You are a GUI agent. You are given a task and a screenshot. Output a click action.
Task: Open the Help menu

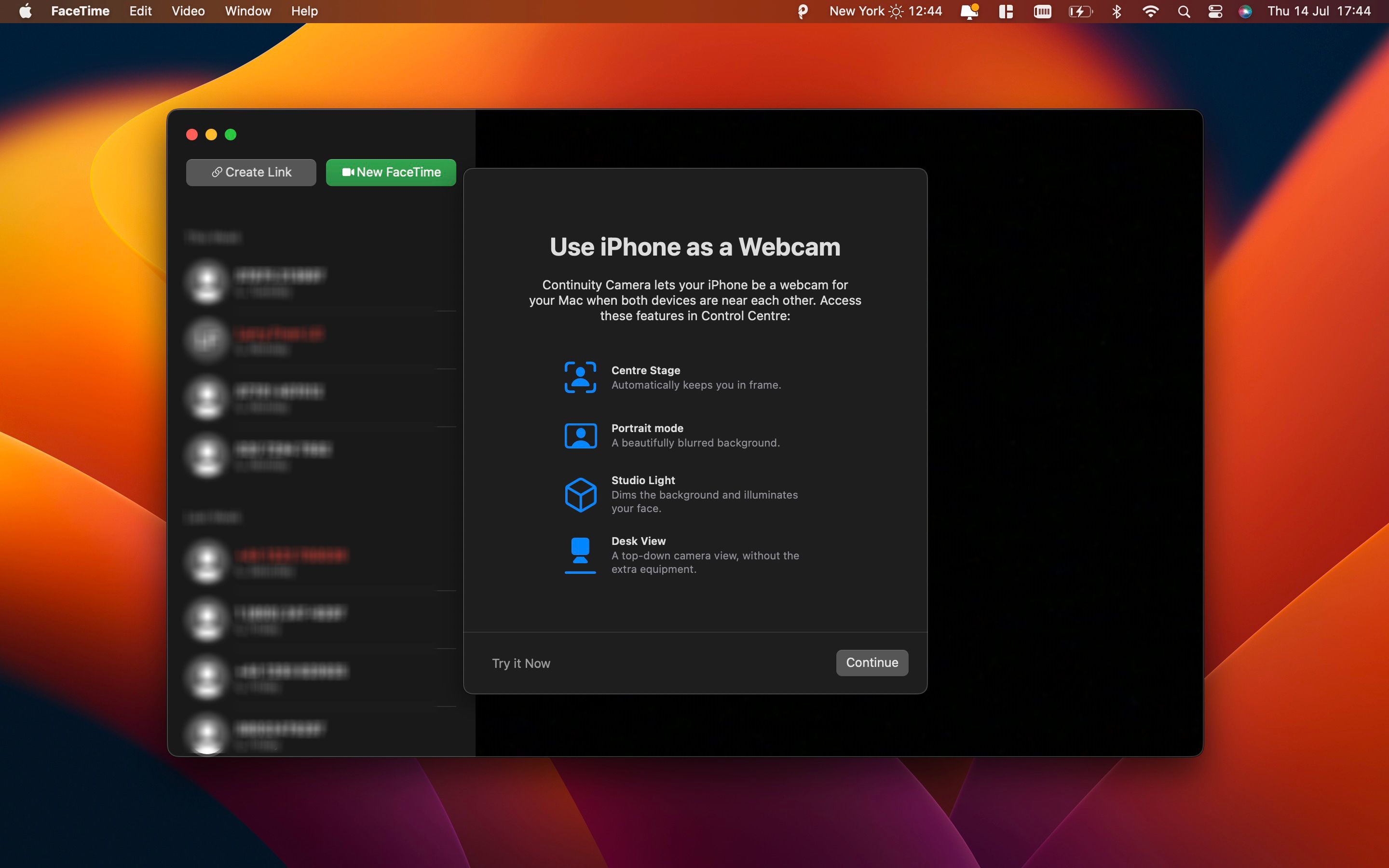304,12
